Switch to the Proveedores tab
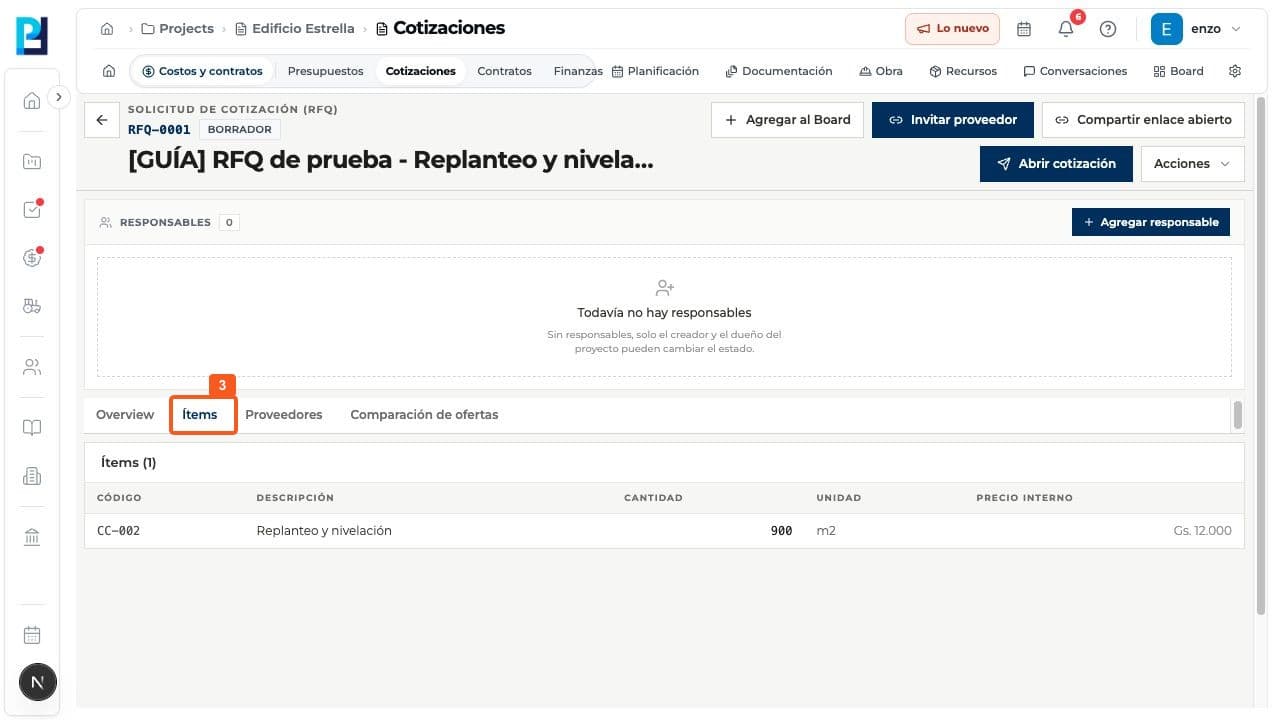 pos(284,414)
